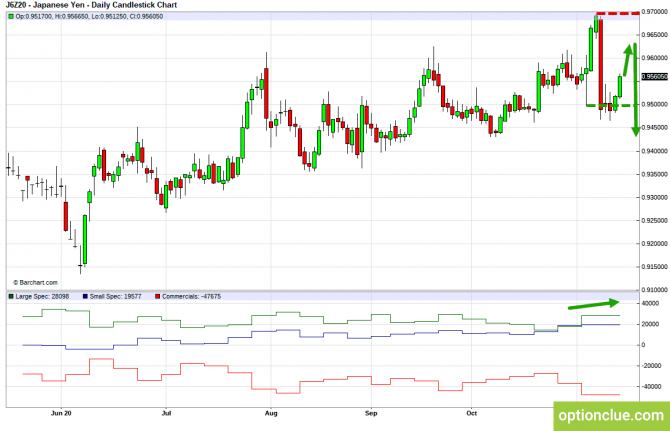
Task: Click the 0.930000 price axis label
Action: tap(654, 197)
